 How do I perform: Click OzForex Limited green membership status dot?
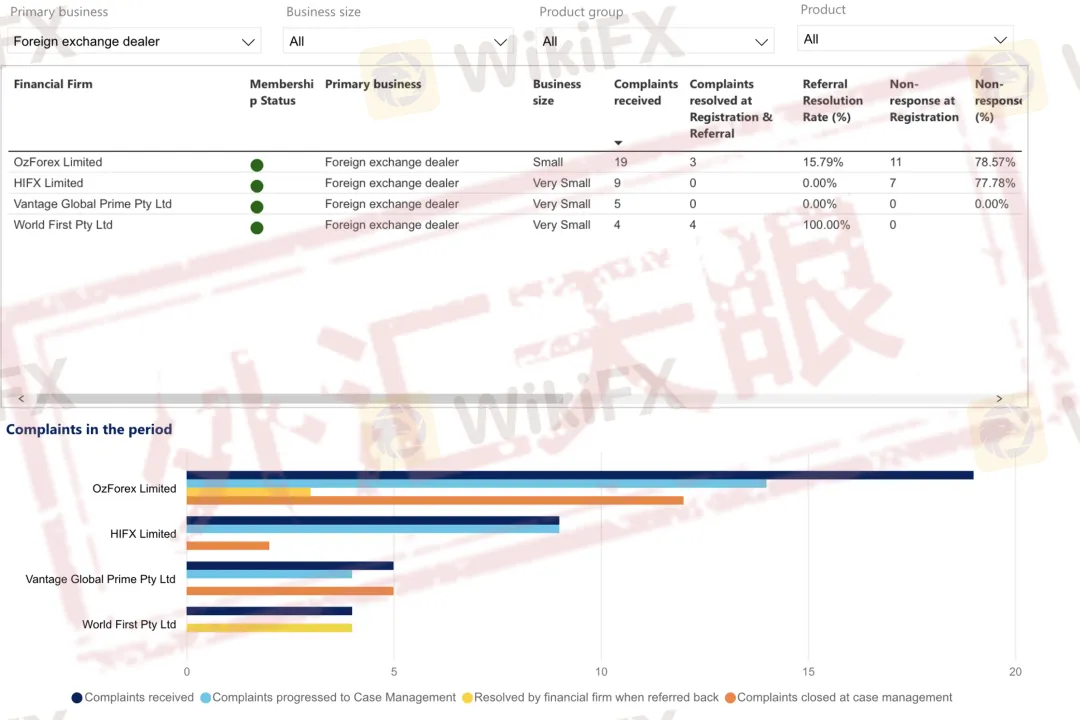click(257, 165)
